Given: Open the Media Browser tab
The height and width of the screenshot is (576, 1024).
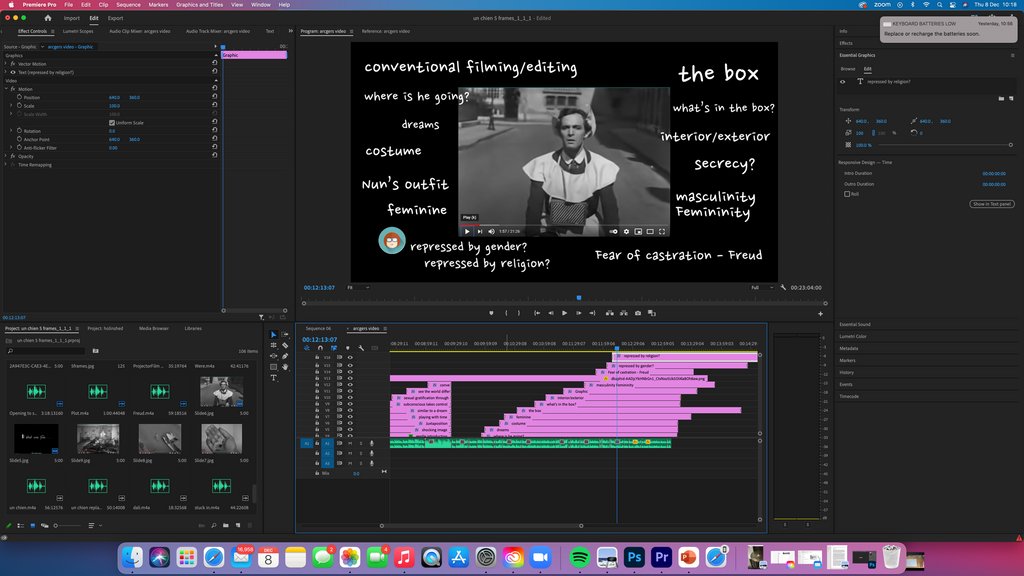Looking at the screenshot, I should point(153,328).
